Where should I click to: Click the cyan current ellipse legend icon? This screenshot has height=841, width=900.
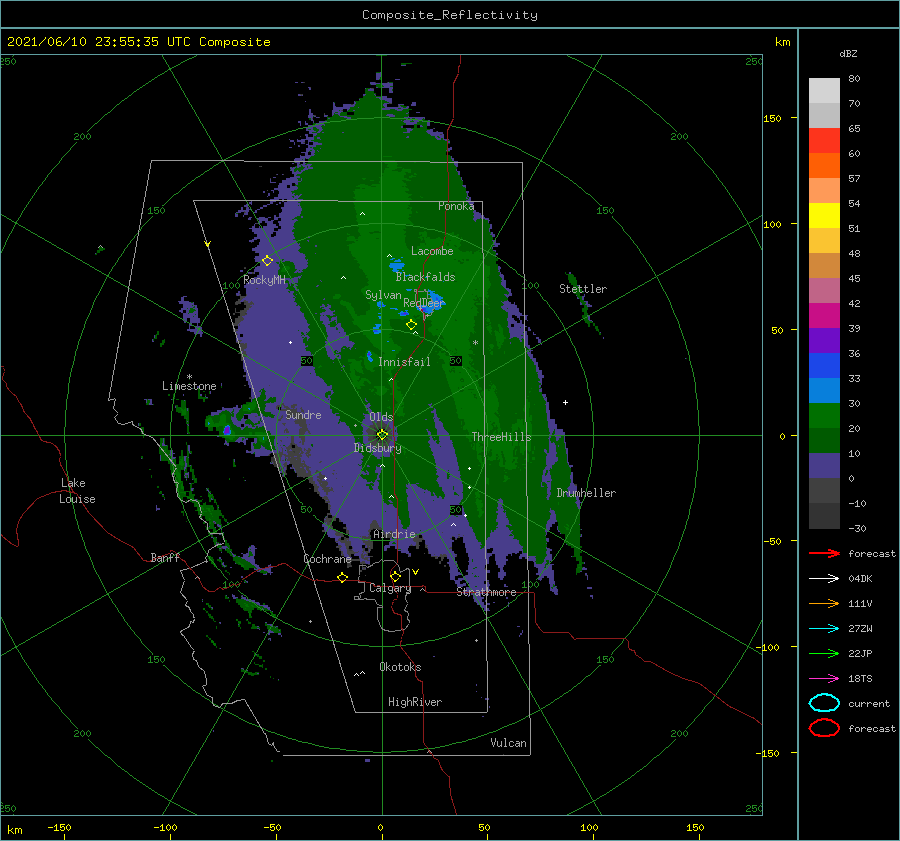point(824,703)
